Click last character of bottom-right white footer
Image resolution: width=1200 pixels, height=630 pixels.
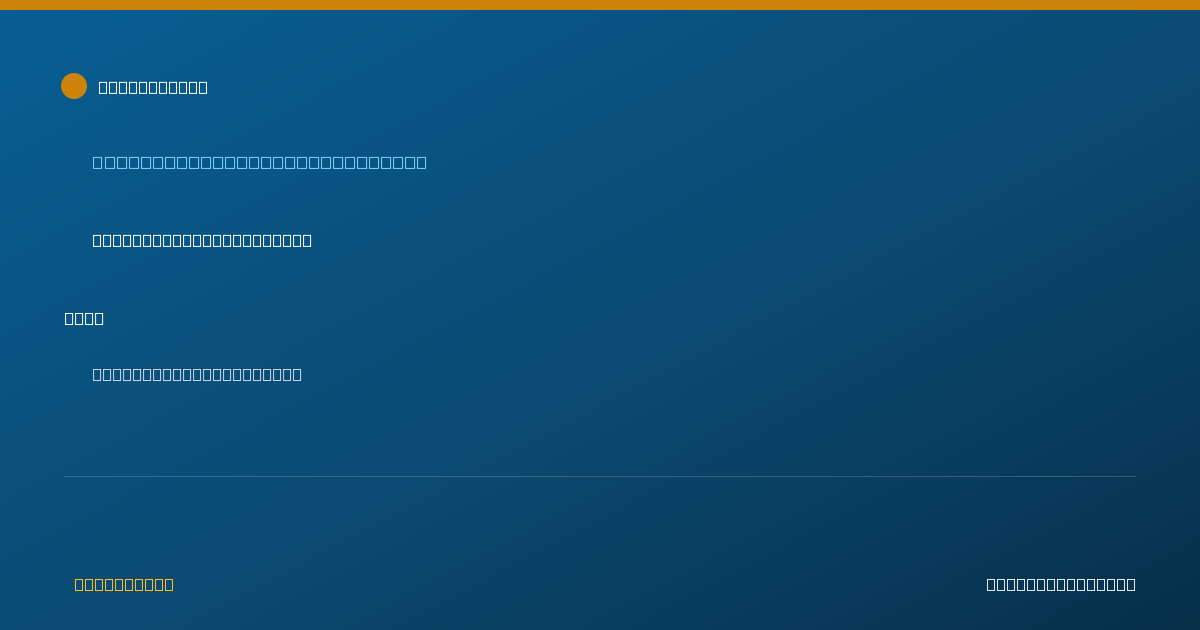click(1131, 584)
